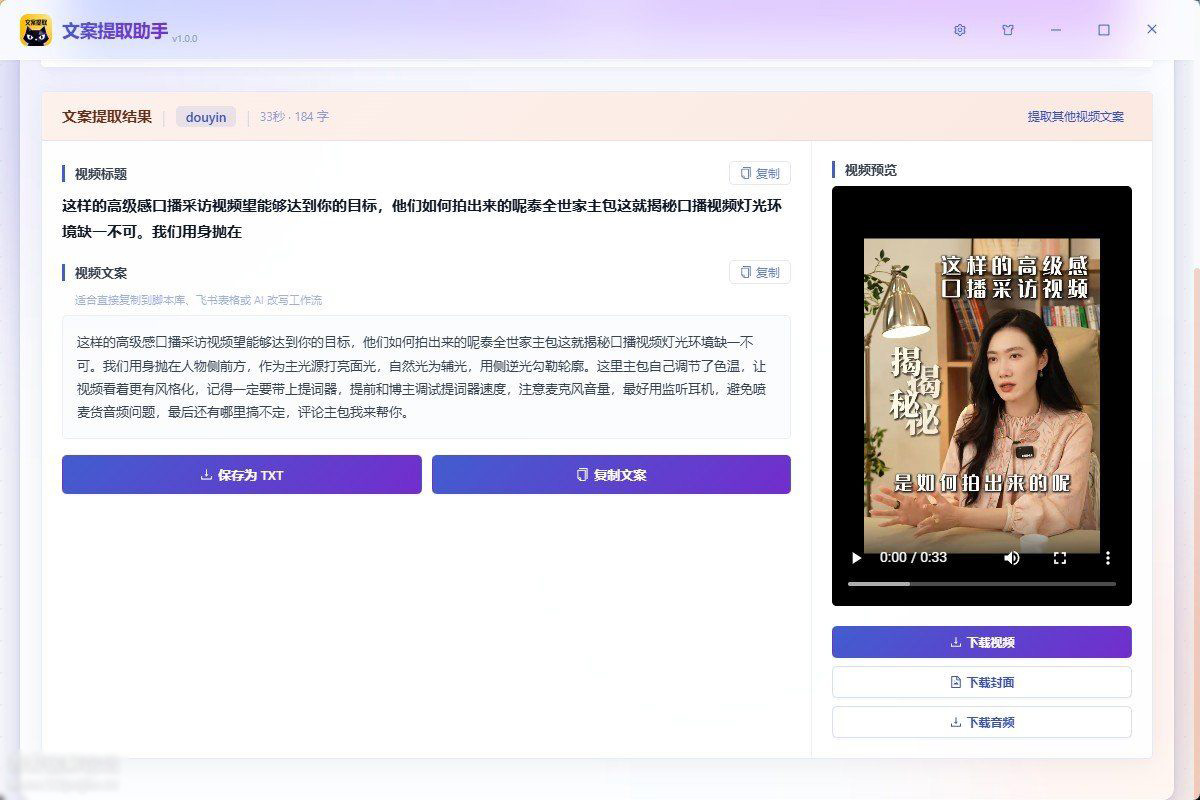Click 下载视频 button
The height and width of the screenshot is (800, 1200).
click(982, 642)
